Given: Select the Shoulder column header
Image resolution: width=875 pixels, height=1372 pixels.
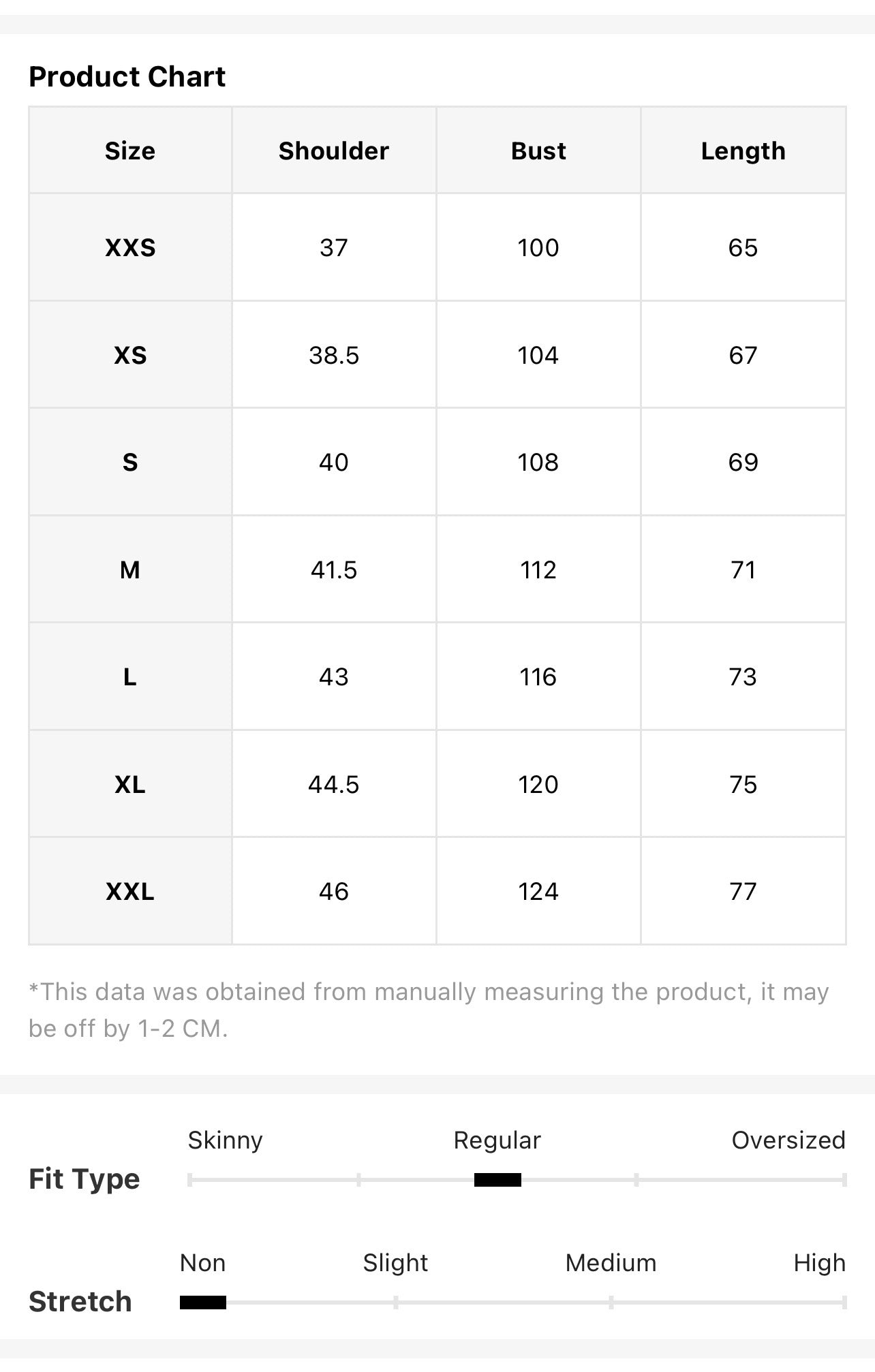Looking at the screenshot, I should click(334, 151).
